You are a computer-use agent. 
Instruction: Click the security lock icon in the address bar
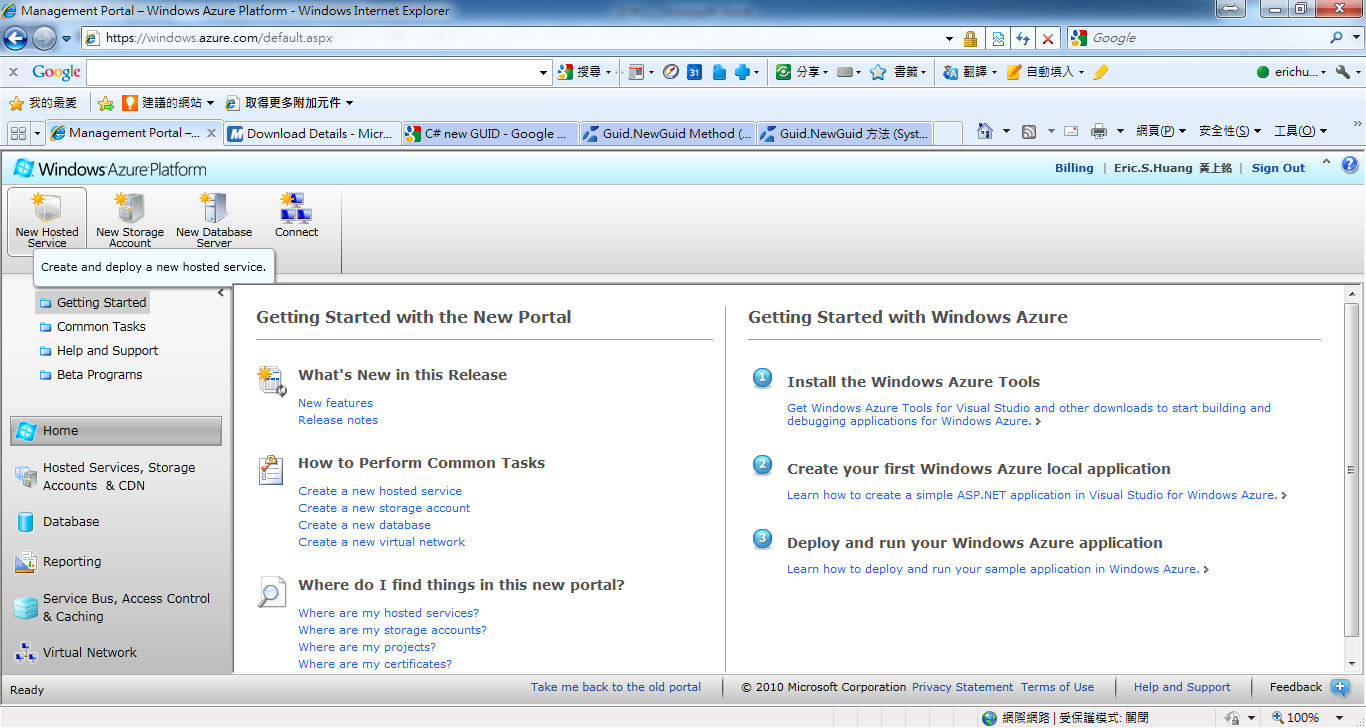[x=970, y=39]
